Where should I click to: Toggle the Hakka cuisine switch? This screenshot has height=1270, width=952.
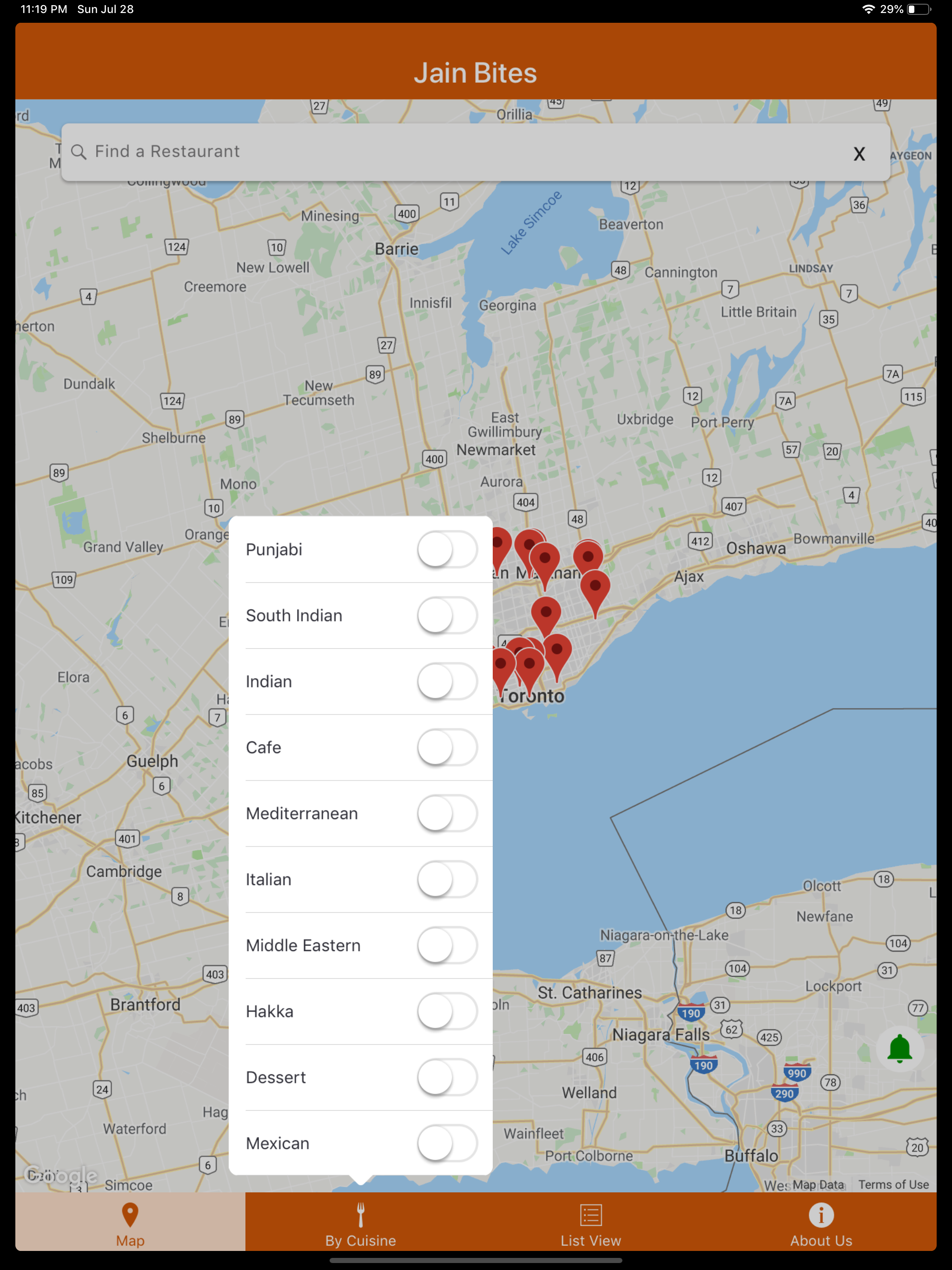pyautogui.click(x=447, y=1012)
